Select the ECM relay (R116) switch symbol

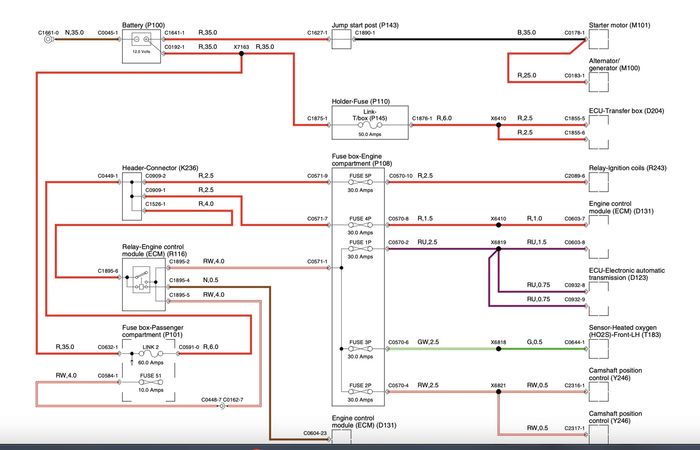[x=142, y=281]
